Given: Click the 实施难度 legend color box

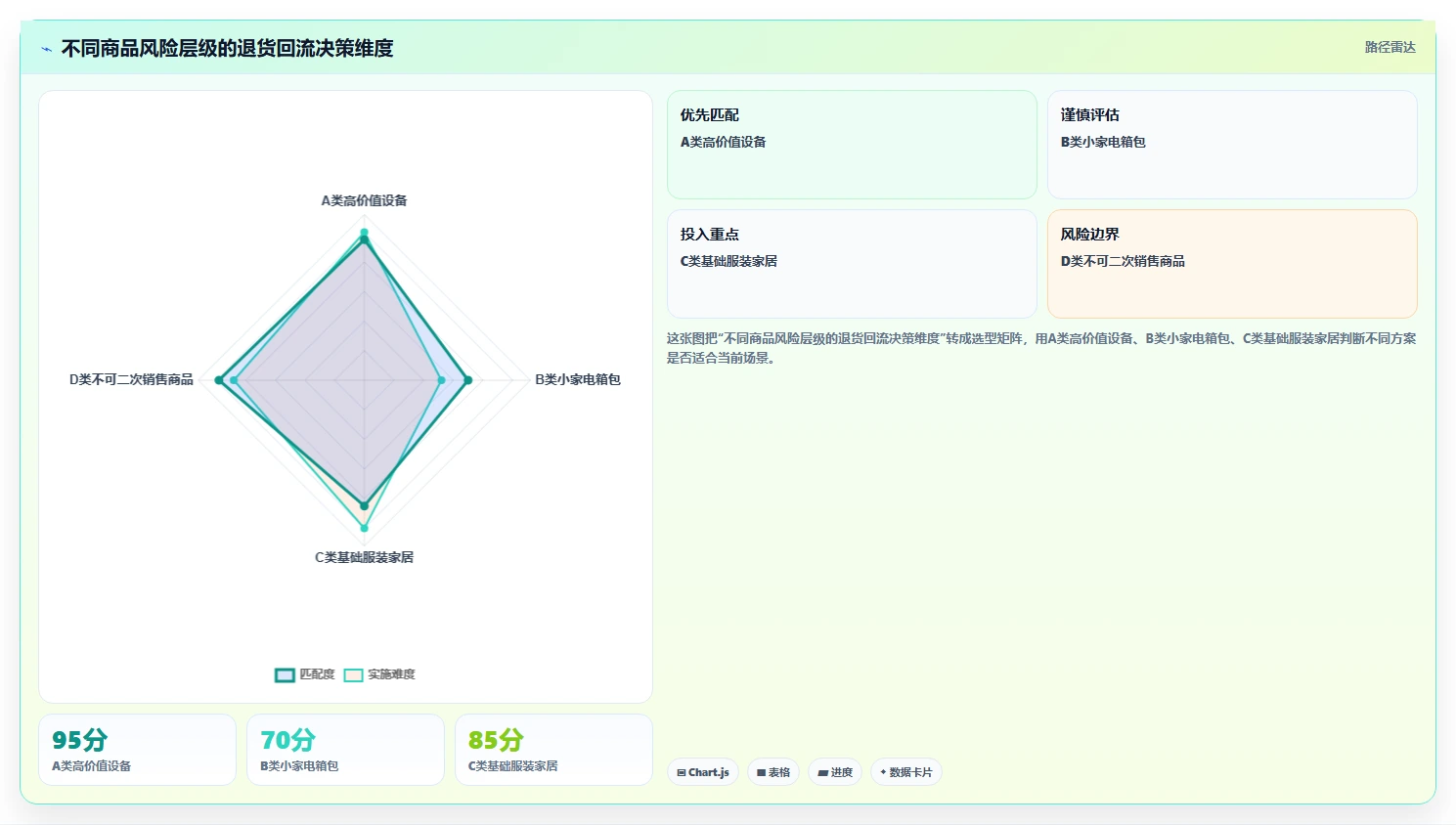Looking at the screenshot, I should click(x=353, y=675).
